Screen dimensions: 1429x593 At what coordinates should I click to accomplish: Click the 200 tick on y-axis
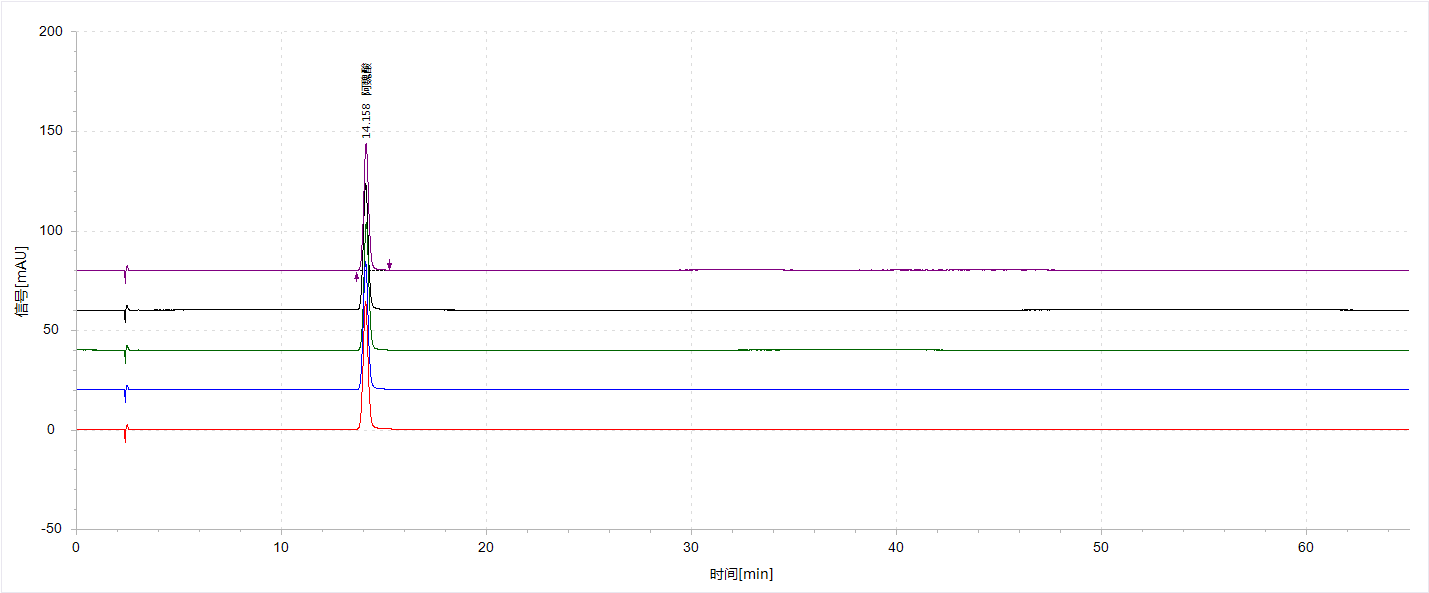50,32
